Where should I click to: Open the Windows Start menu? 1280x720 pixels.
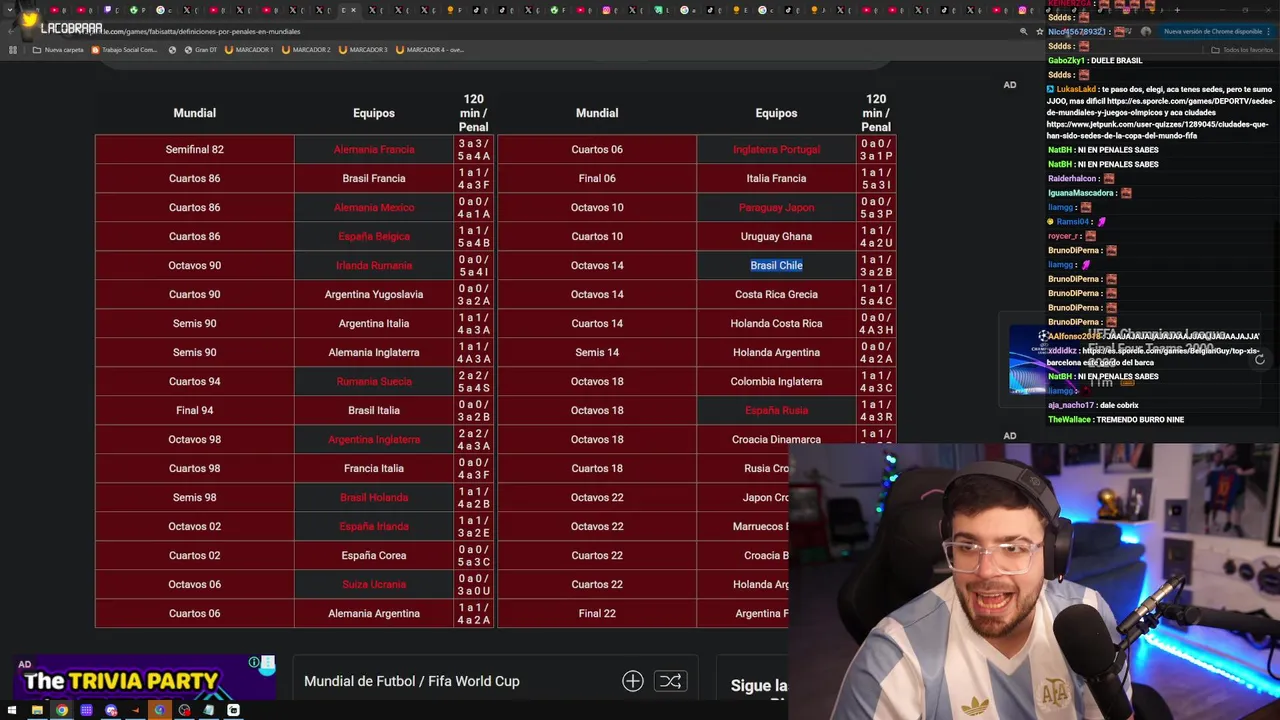coord(13,710)
